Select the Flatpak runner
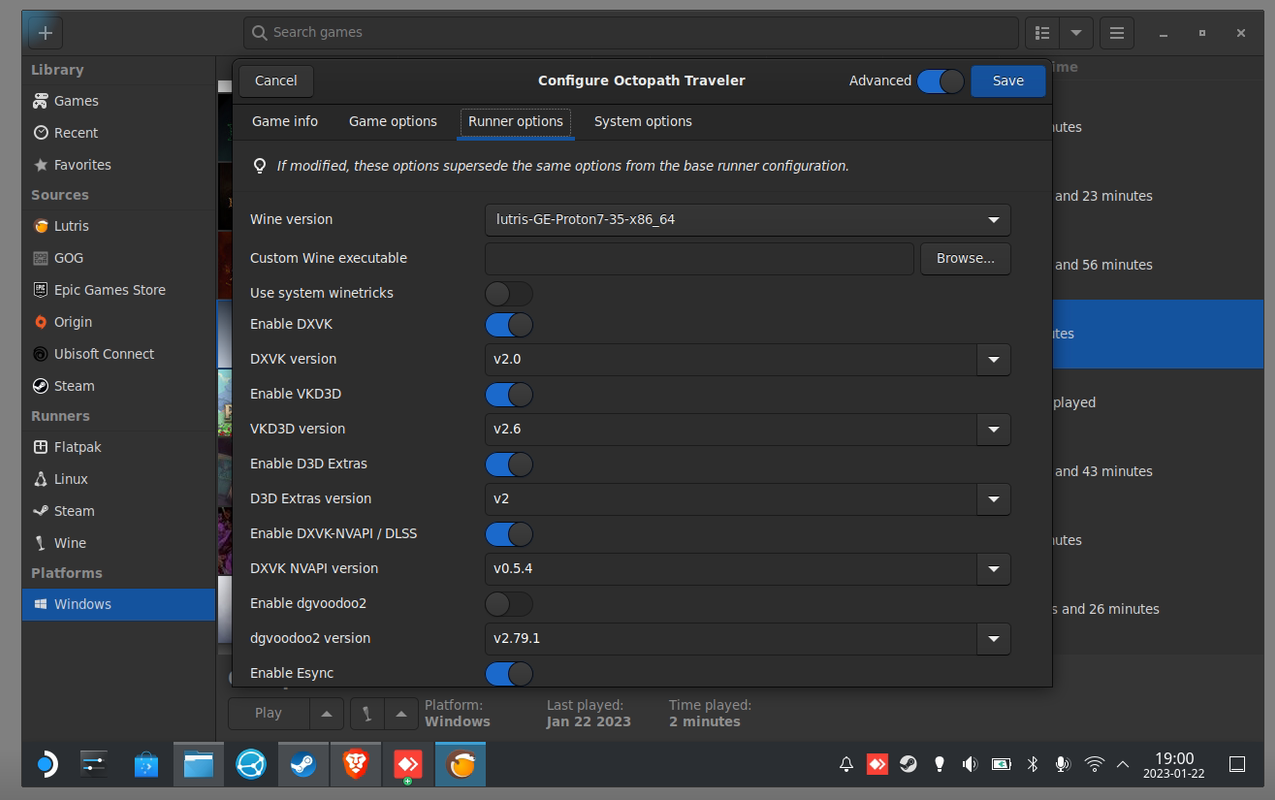This screenshot has width=1275, height=800. click(118, 447)
